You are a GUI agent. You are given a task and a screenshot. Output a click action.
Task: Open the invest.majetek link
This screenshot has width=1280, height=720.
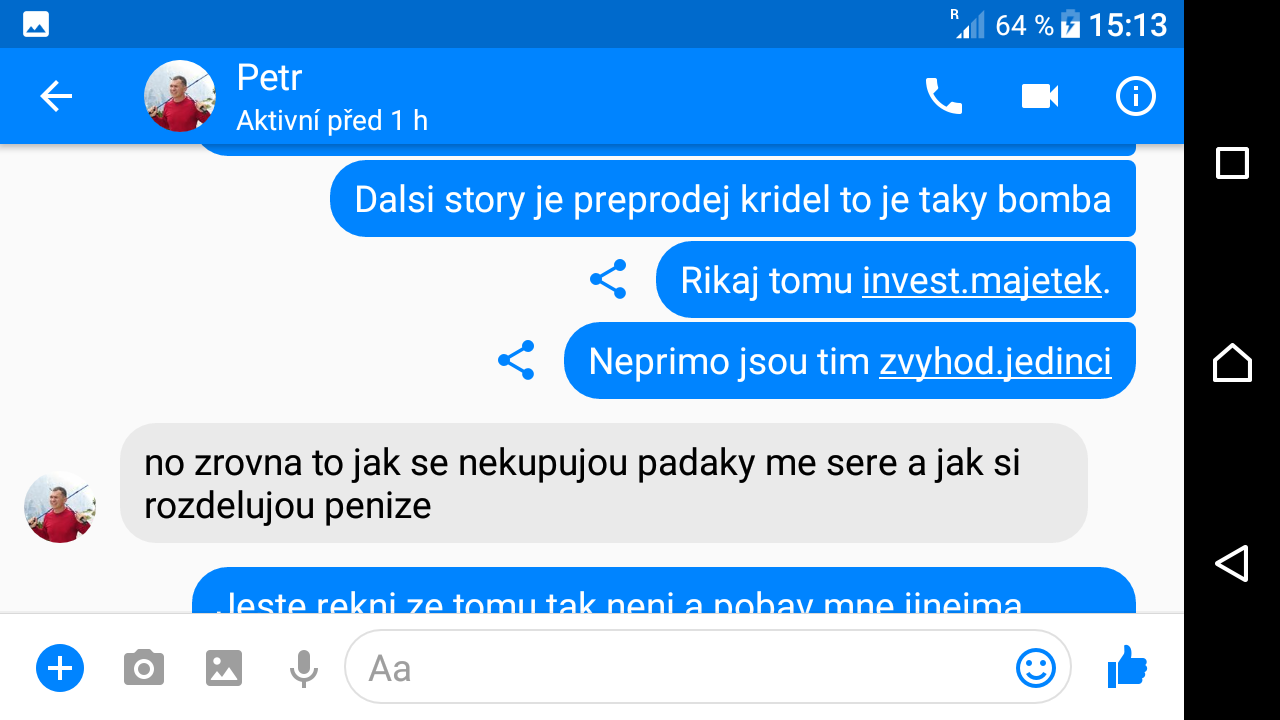982,280
